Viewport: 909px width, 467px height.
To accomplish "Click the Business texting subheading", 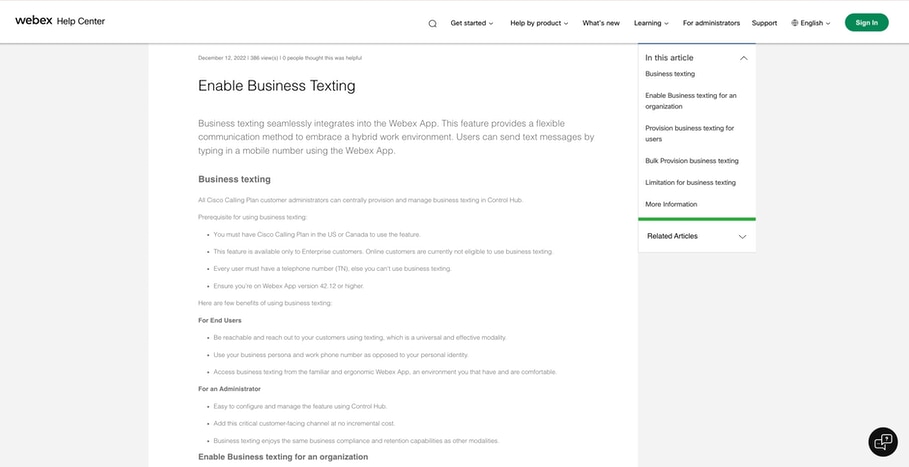I will point(234,180).
